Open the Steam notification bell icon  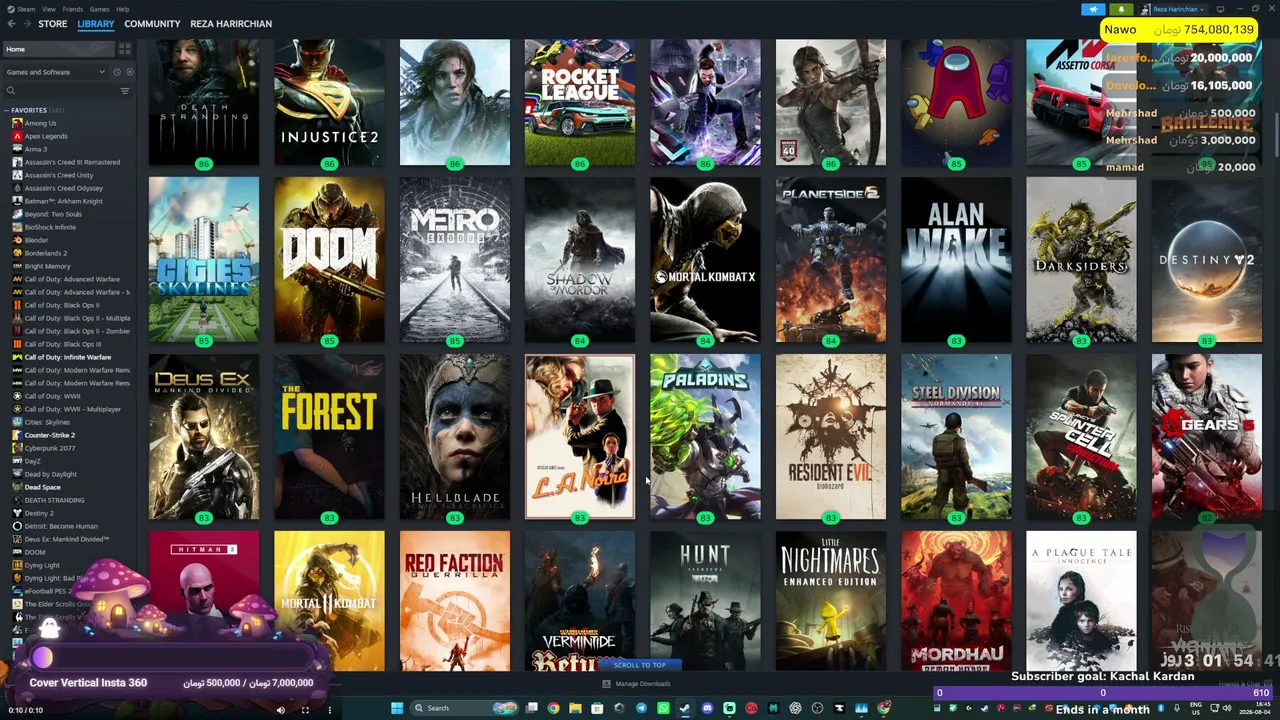coord(1121,9)
